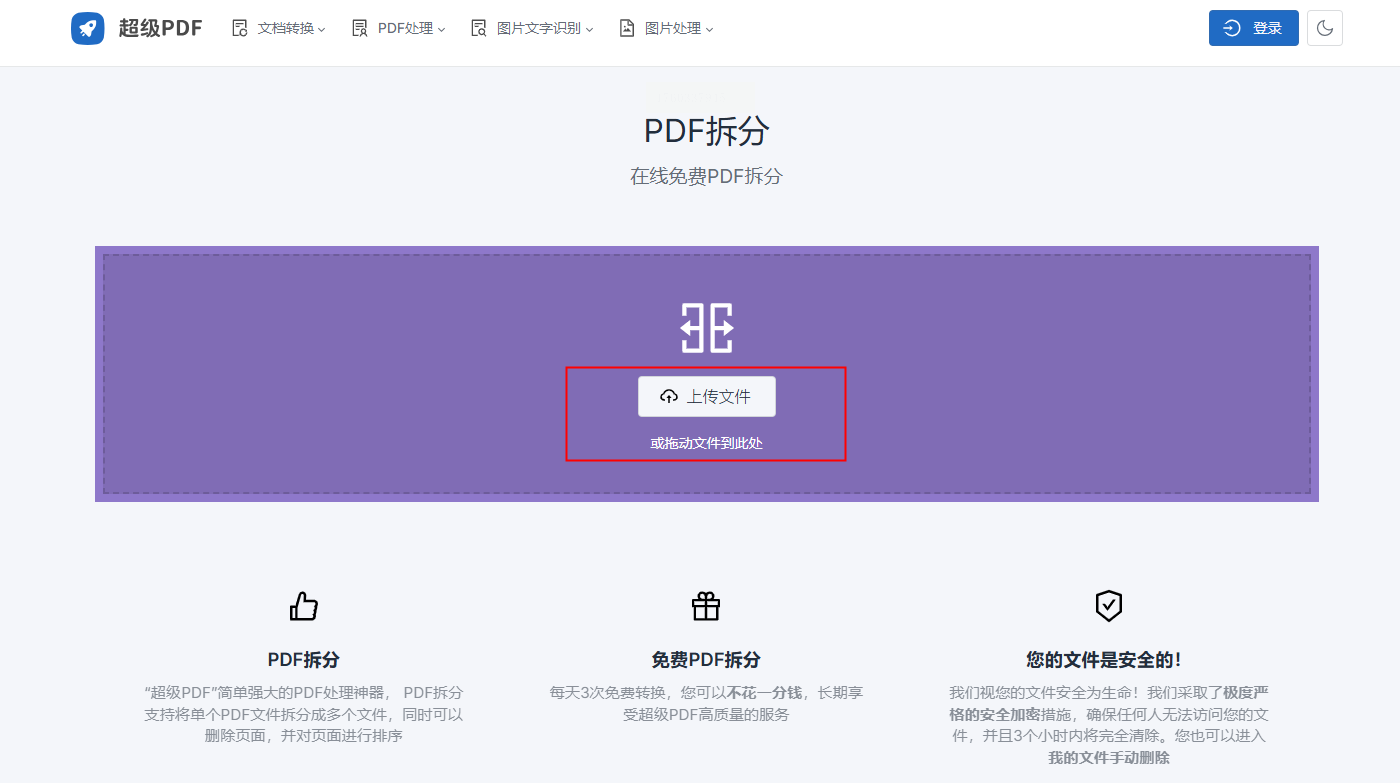Open the 图片文字识别 menu
The width and height of the screenshot is (1400, 783).
point(532,28)
